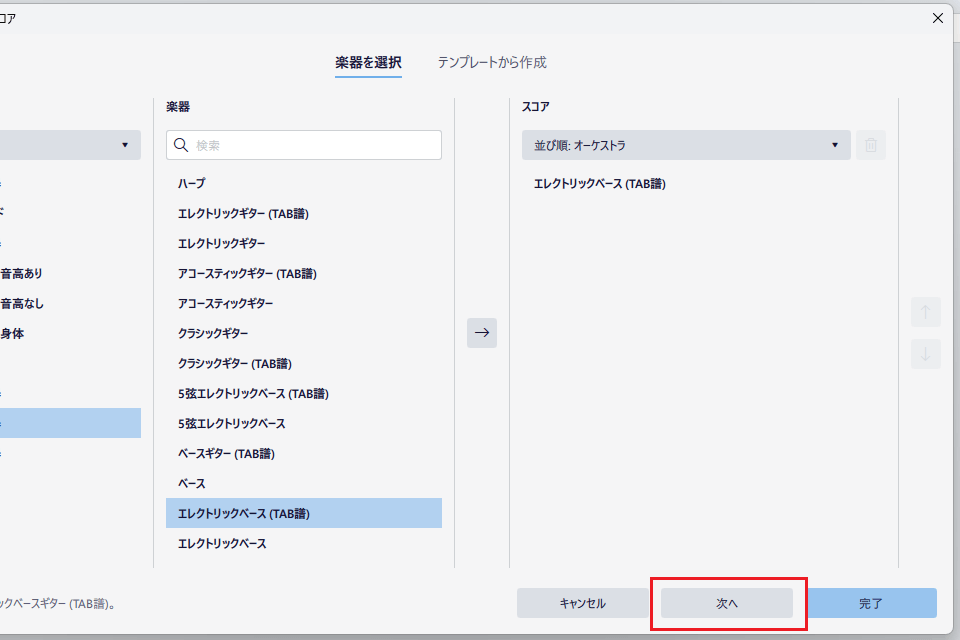Select the 音高あり category item
This screenshot has height=640, width=960.
point(22,273)
